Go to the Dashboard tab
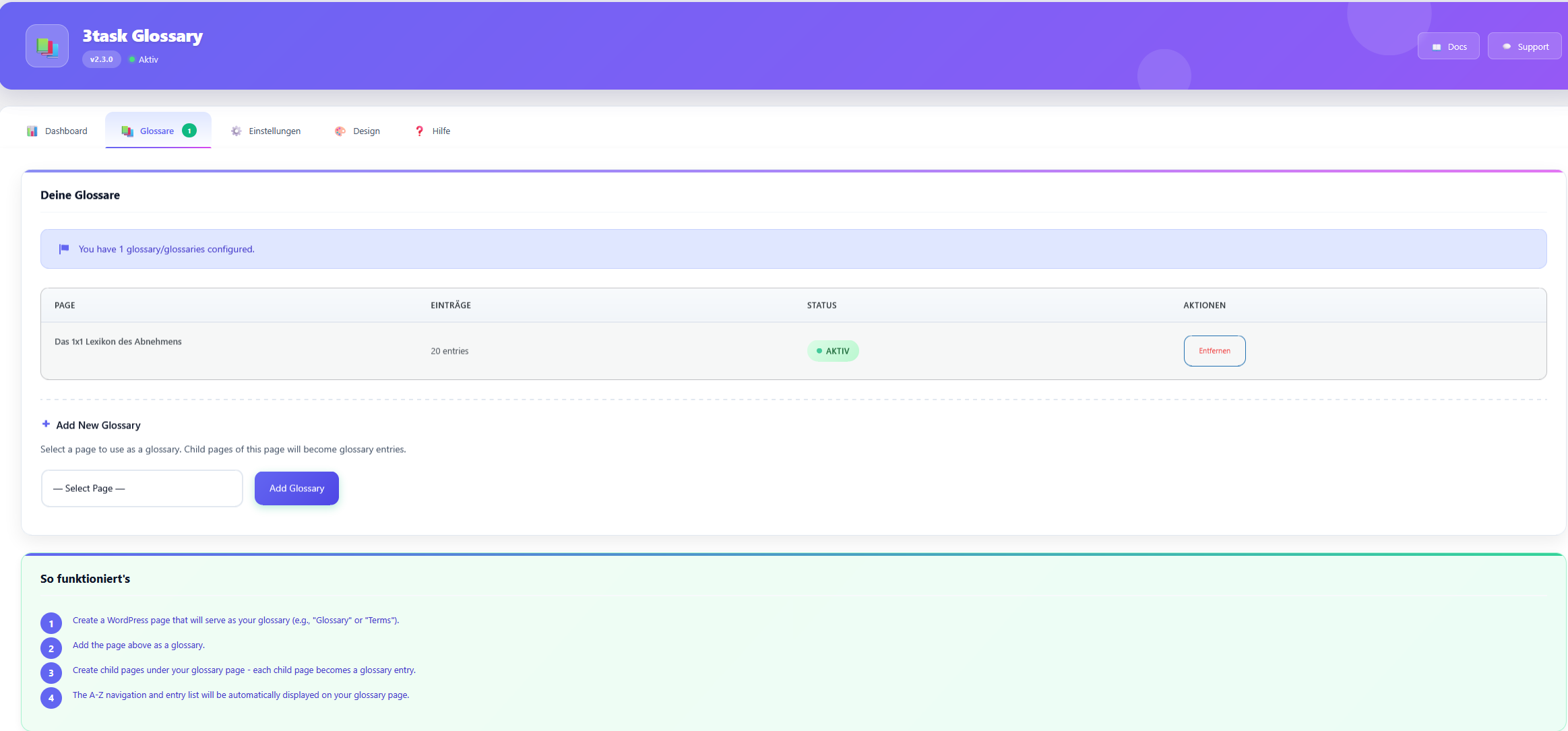Viewport: 1568px width, 731px height. [x=65, y=131]
